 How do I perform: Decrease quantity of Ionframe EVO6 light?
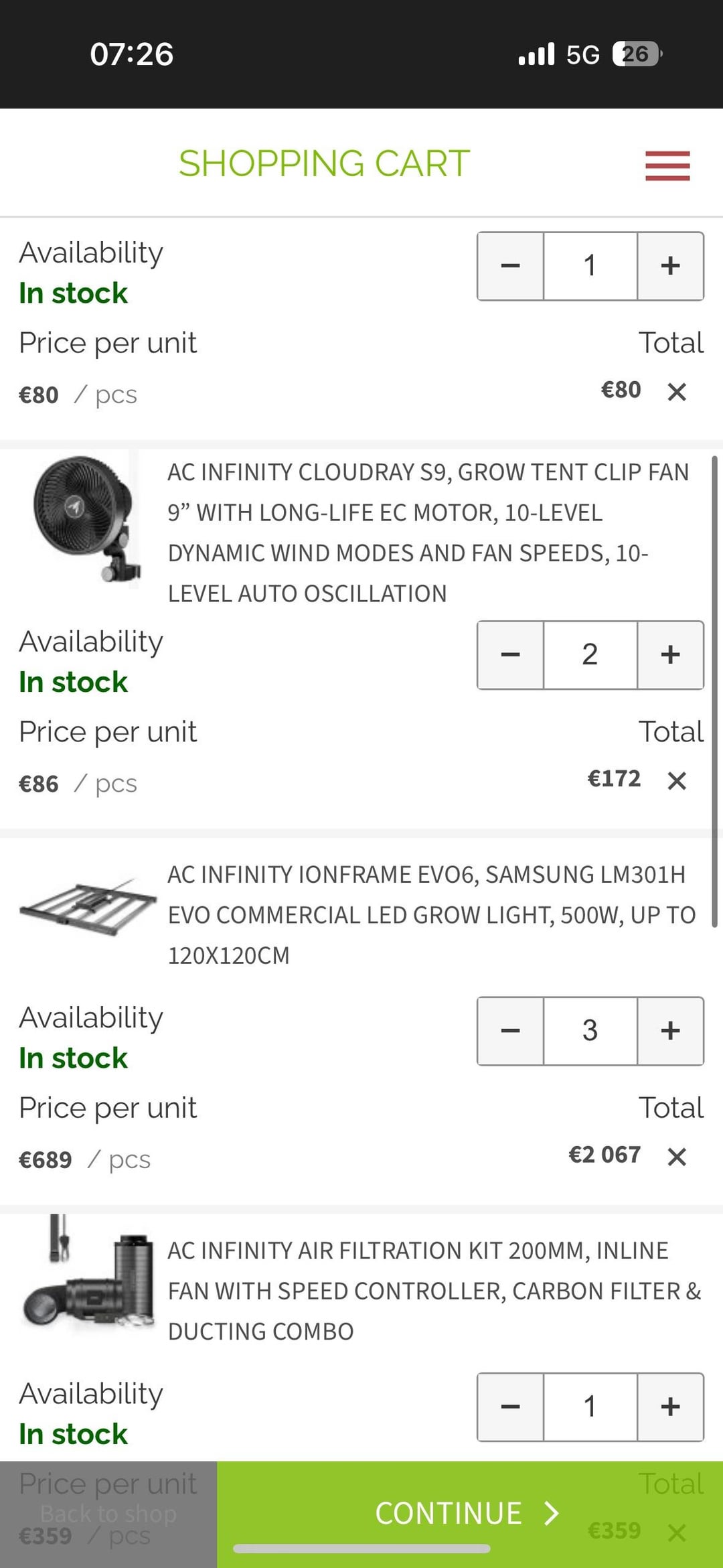(x=510, y=1031)
